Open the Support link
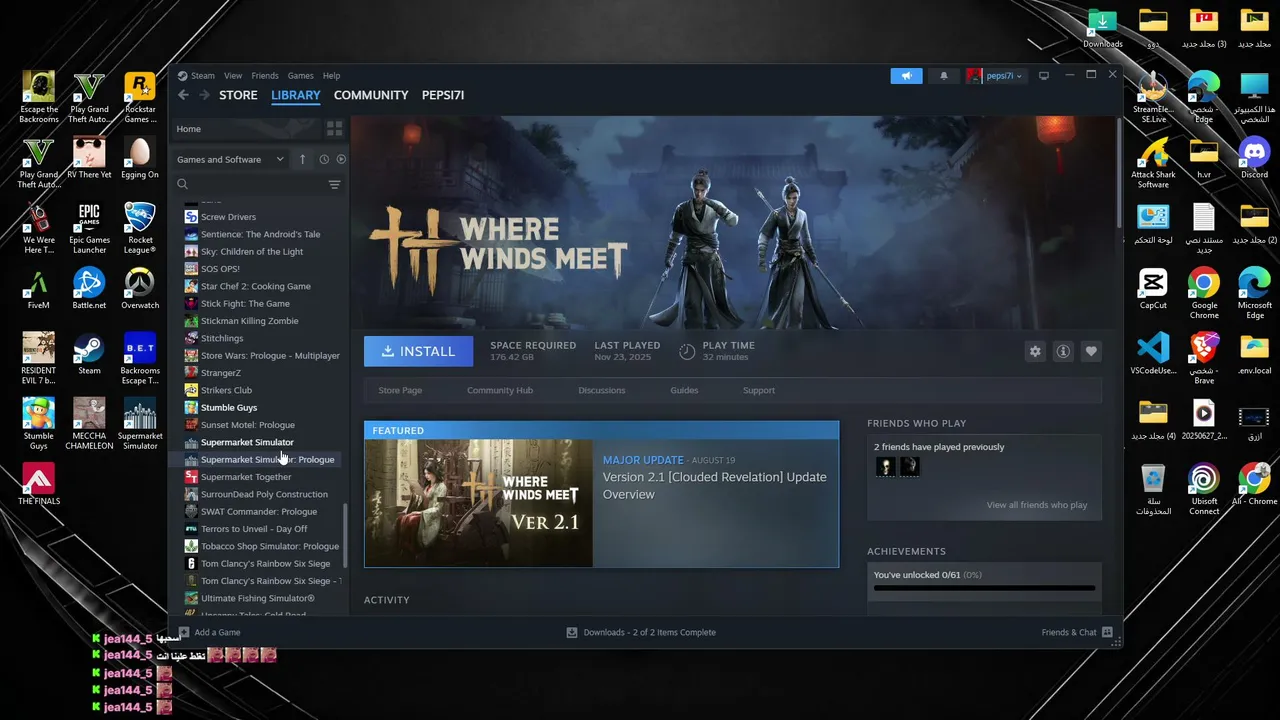Screen dimensions: 1280x720 pos(759,390)
